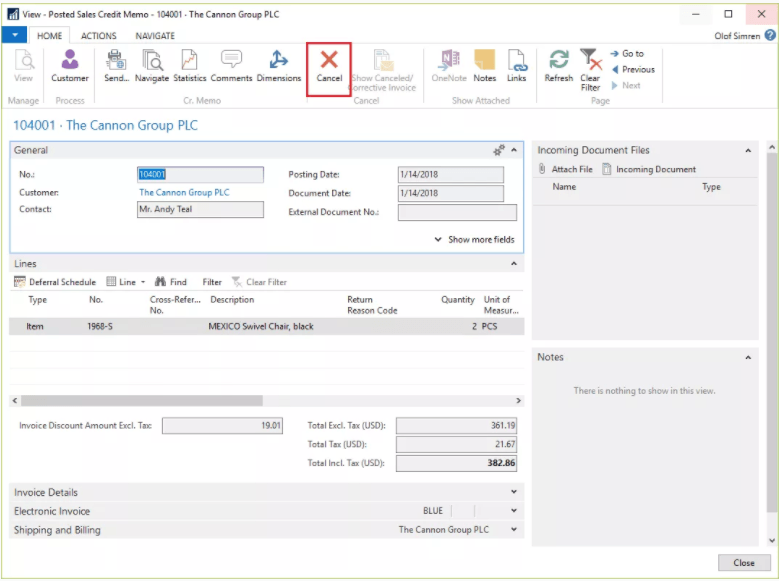The image size is (779, 581).
Task: Click the Quantity column header
Action: pyautogui.click(x=458, y=300)
